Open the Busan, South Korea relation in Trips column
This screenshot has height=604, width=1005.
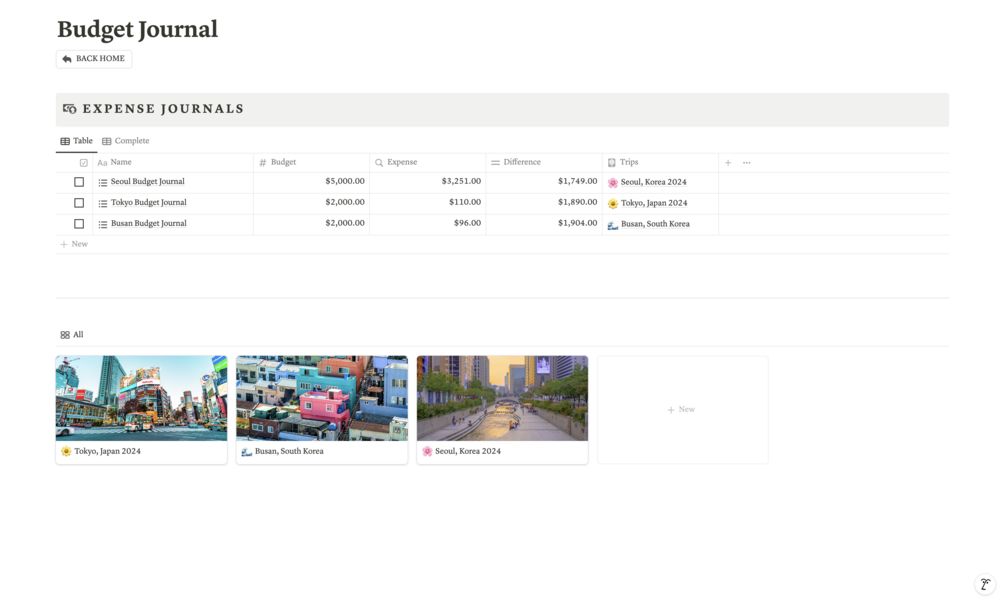(x=655, y=224)
